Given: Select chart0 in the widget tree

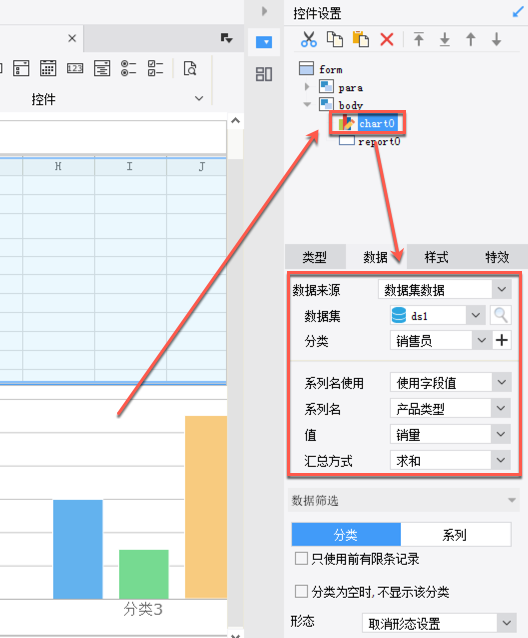Looking at the screenshot, I should click(377, 123).
